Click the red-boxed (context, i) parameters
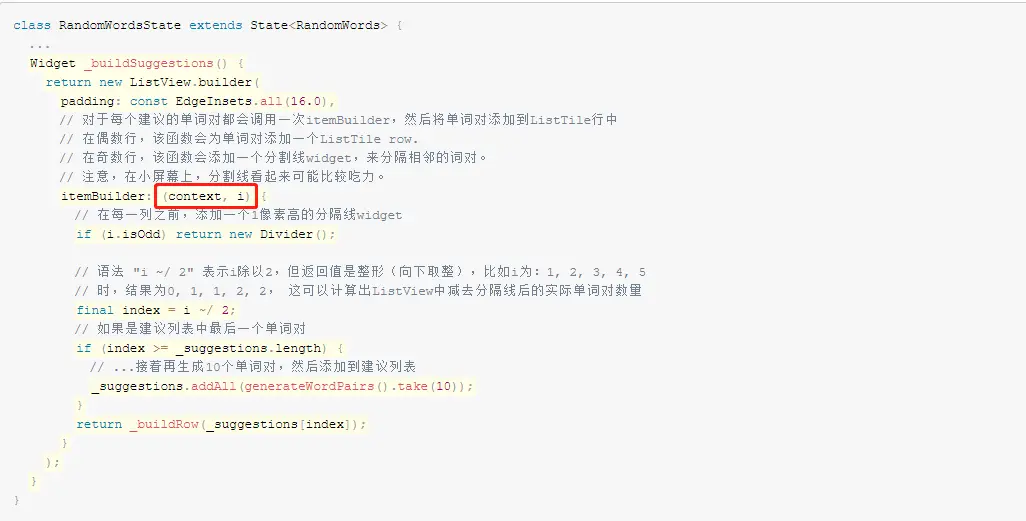This screenshot has width=1026, height=521. click(206, 196)
